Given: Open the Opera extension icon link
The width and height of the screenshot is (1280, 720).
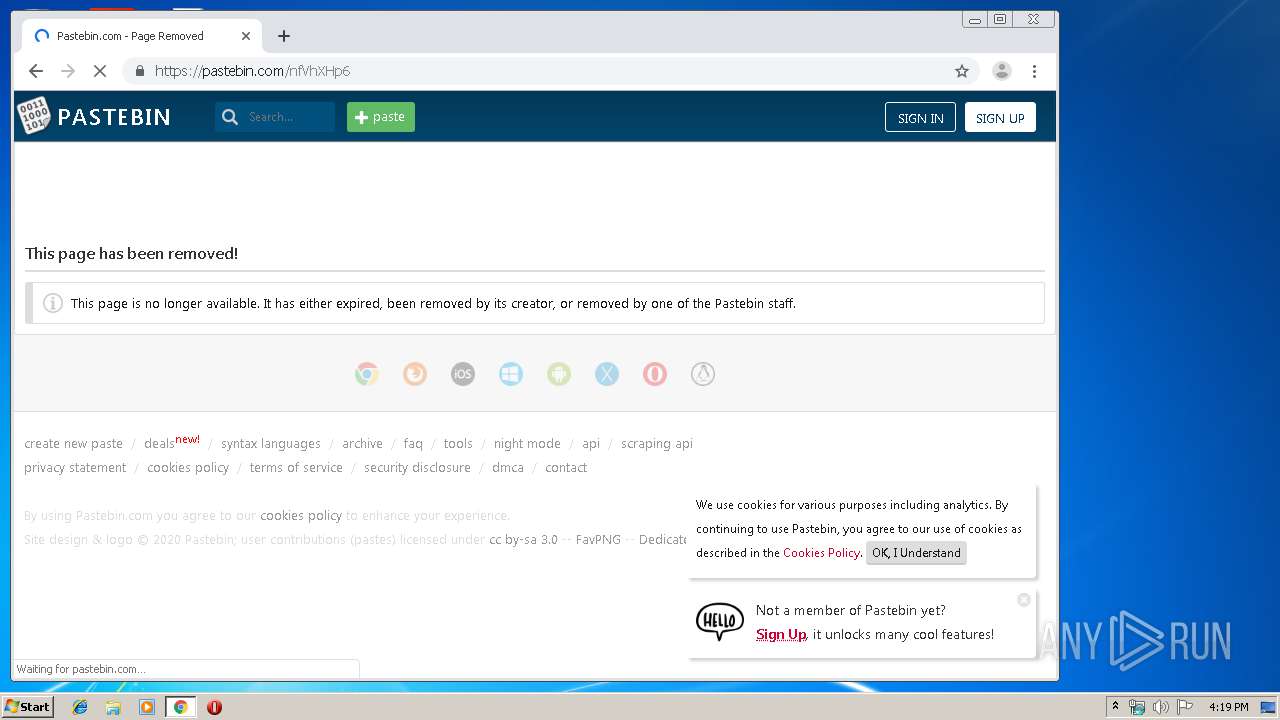Looking at the screenshot, I should click(655, 374).
